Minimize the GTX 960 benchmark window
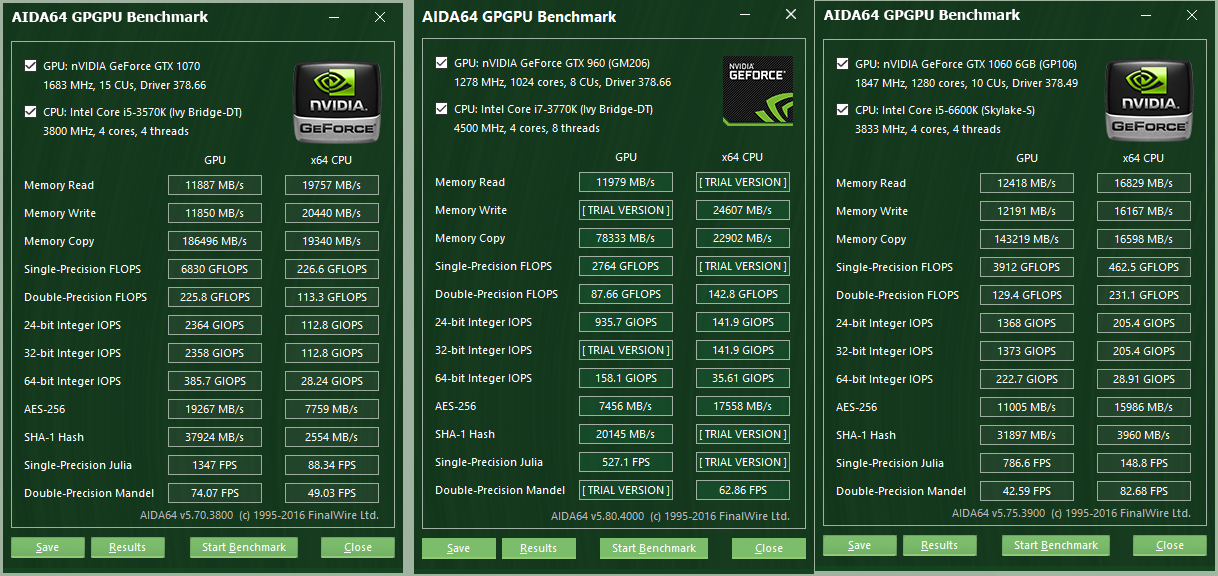This screenshot has height=576, width=1218. click(745, 16)
